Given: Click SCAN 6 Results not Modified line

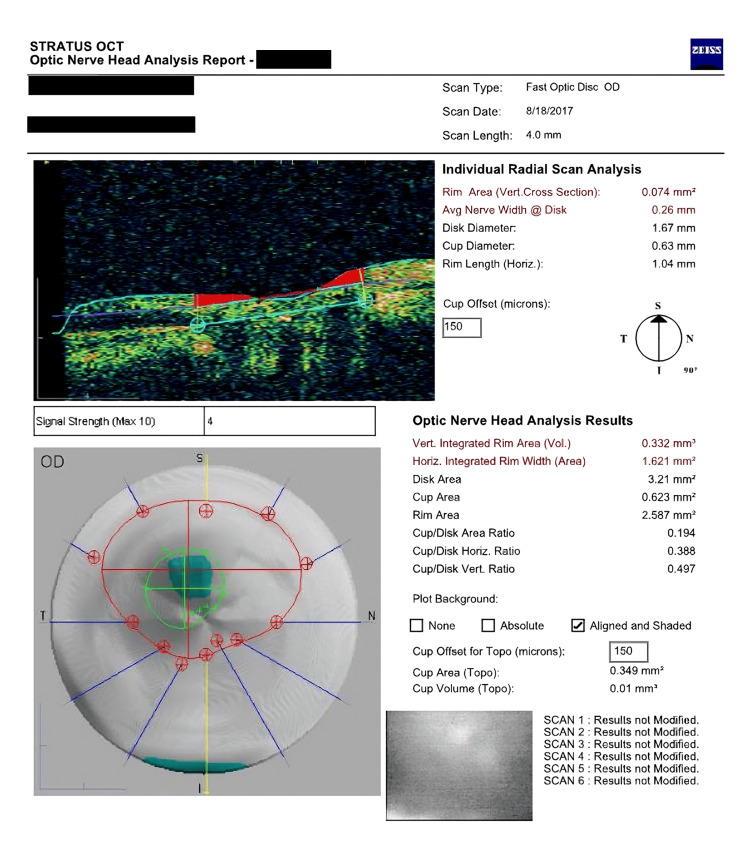Looking at the screenshot, I should click(621, 781).
